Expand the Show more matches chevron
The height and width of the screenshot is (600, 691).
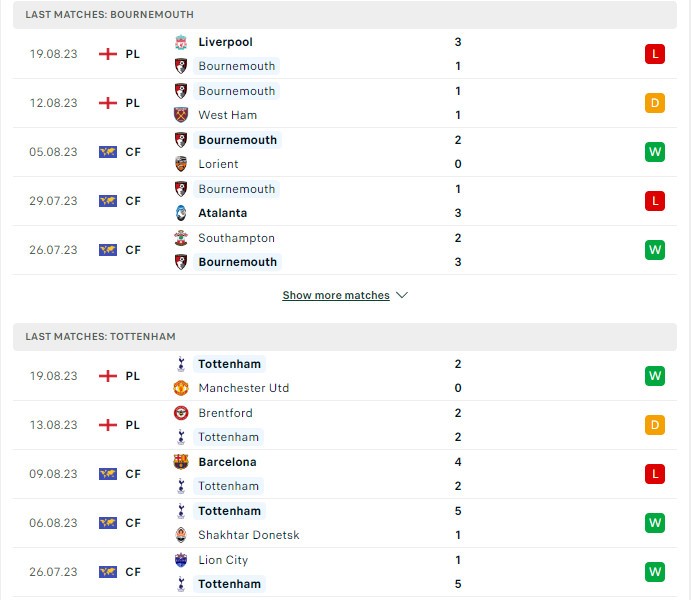pyautogui.click(x=402, y=296)
